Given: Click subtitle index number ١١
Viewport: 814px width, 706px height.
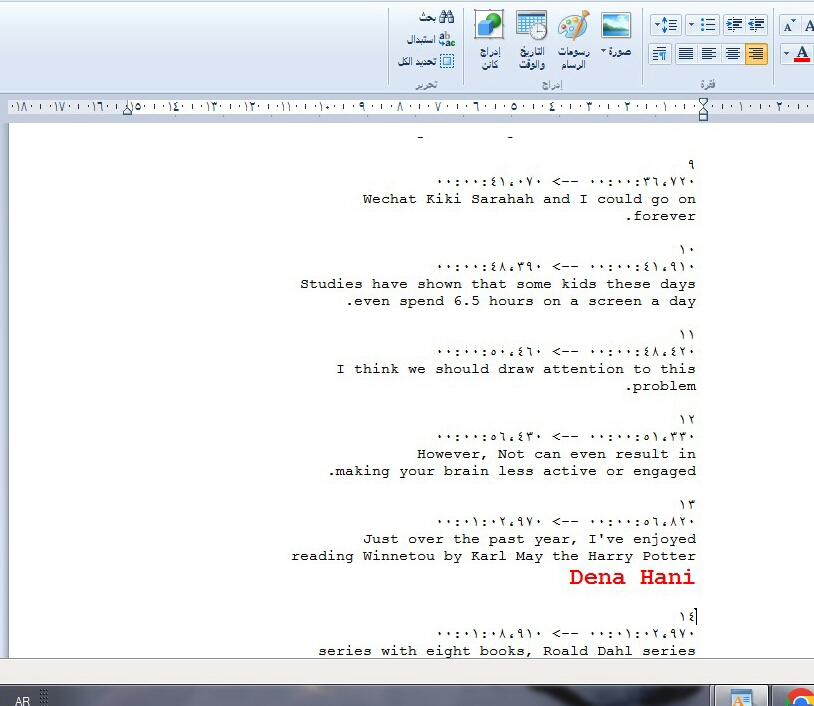Looking at the screenshot, I should pos(687,335).
